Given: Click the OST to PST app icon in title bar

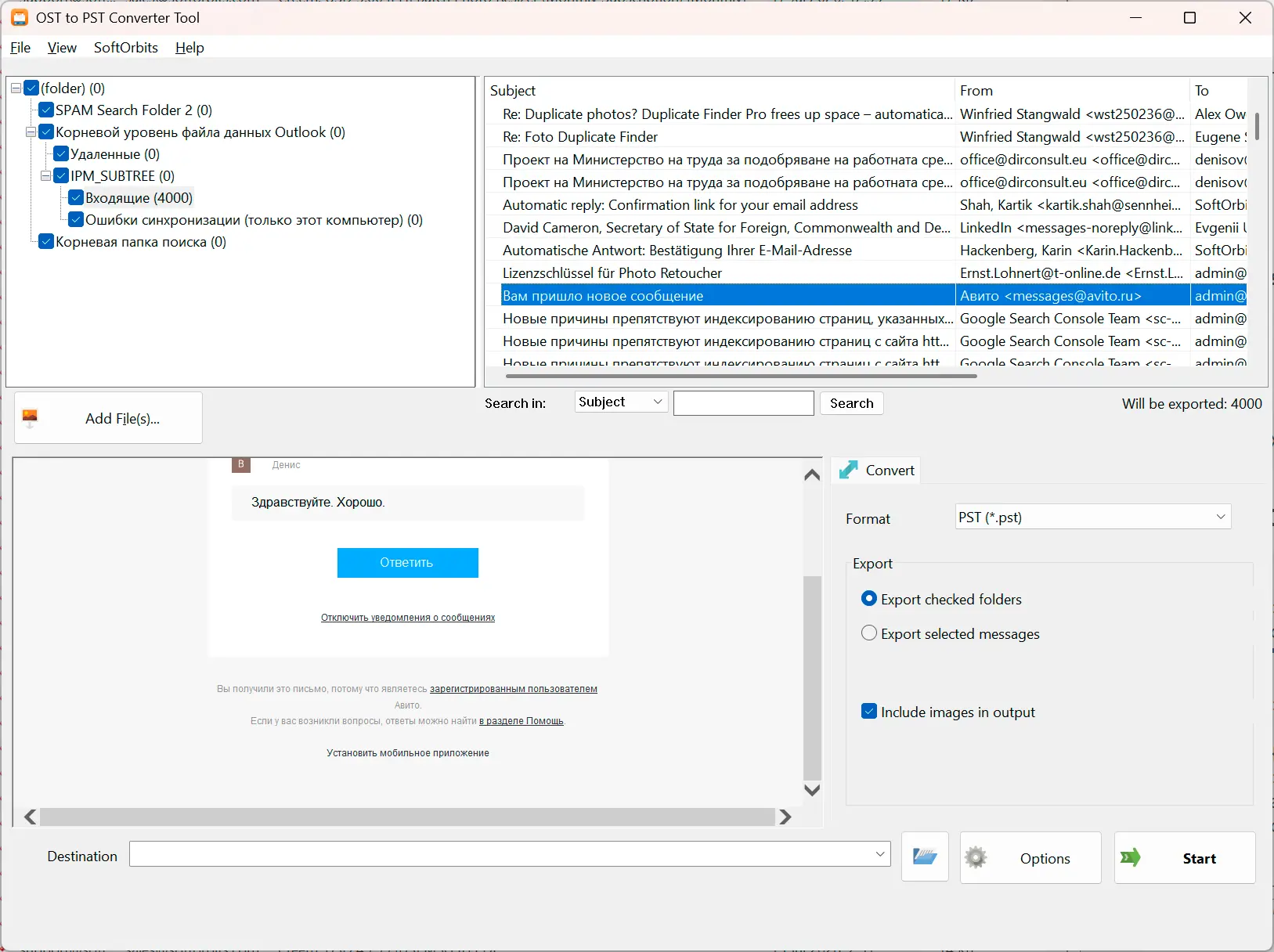Looking at the screenshot, I should pos(20,17).
